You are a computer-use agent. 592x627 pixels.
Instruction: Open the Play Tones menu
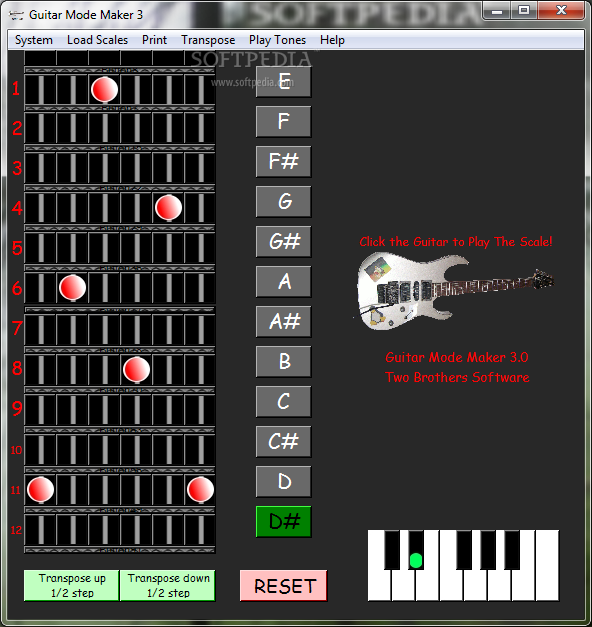[x=277, y=40]
